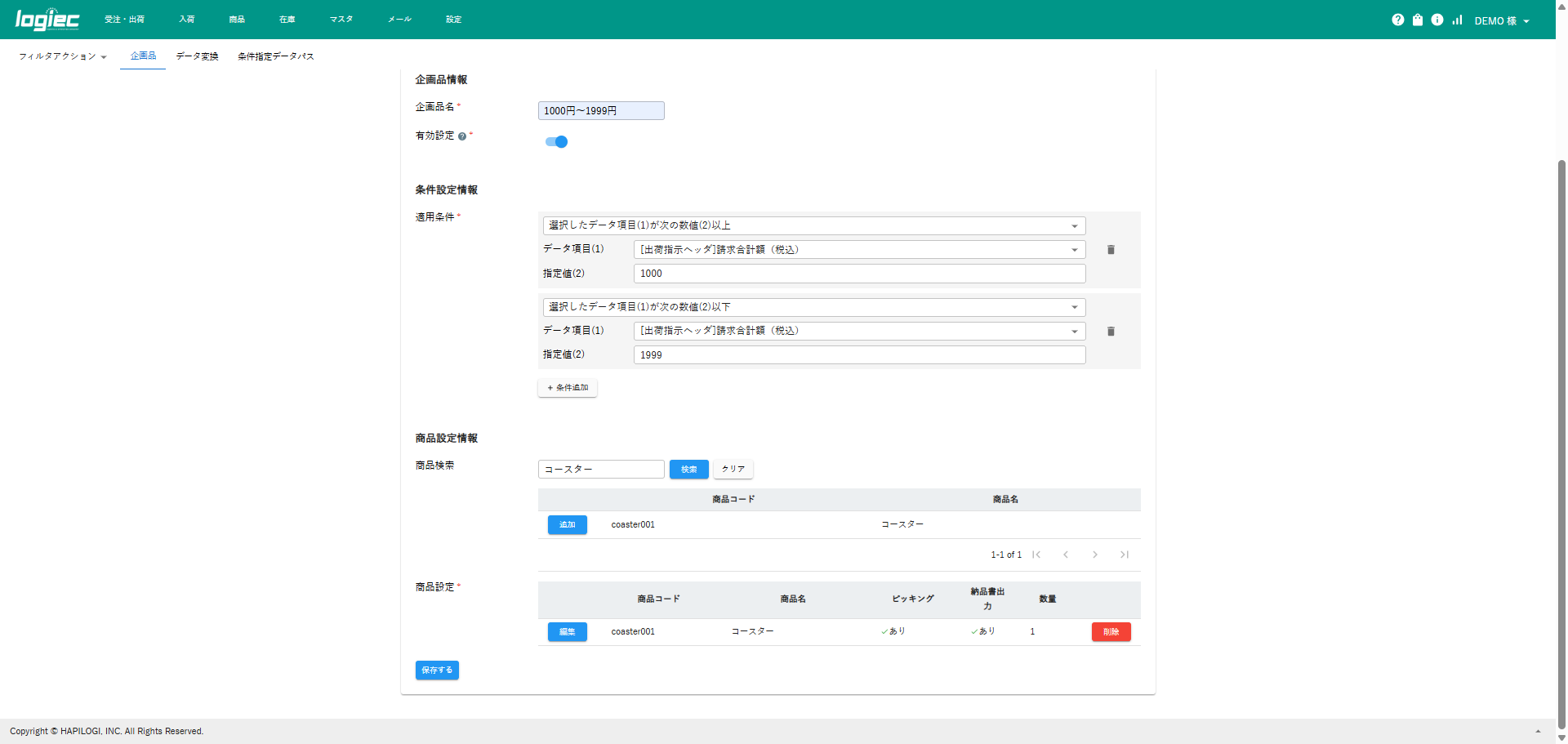Toggle the 有効設定 switch off
Viewport: 1568px width, 744px height.
(x=556, y=142)
